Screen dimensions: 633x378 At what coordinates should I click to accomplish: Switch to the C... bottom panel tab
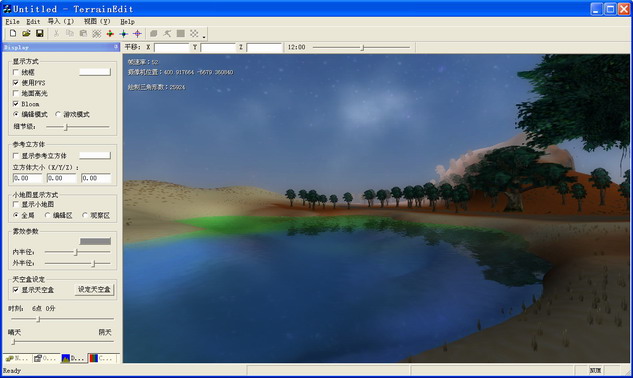102,358
